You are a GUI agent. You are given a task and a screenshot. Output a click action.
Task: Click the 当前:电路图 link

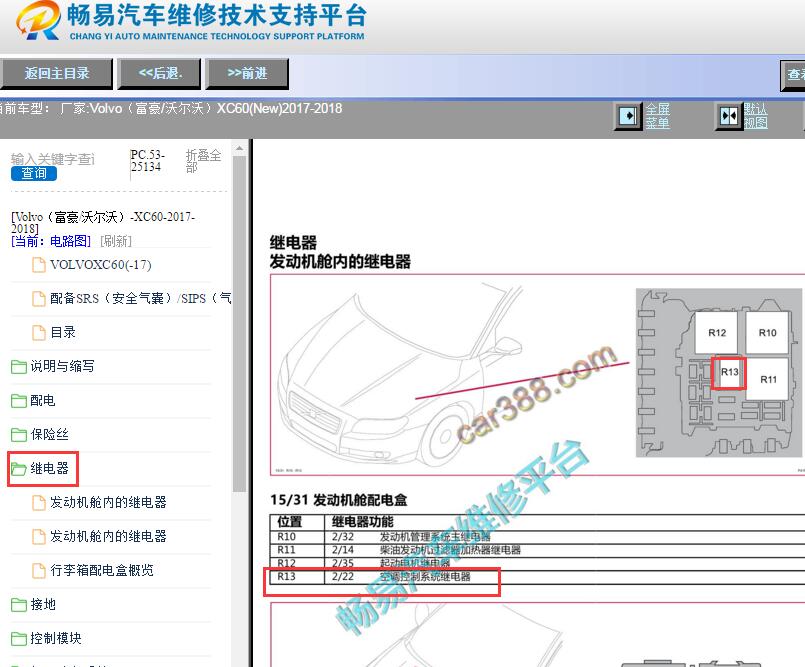[51, 241]
